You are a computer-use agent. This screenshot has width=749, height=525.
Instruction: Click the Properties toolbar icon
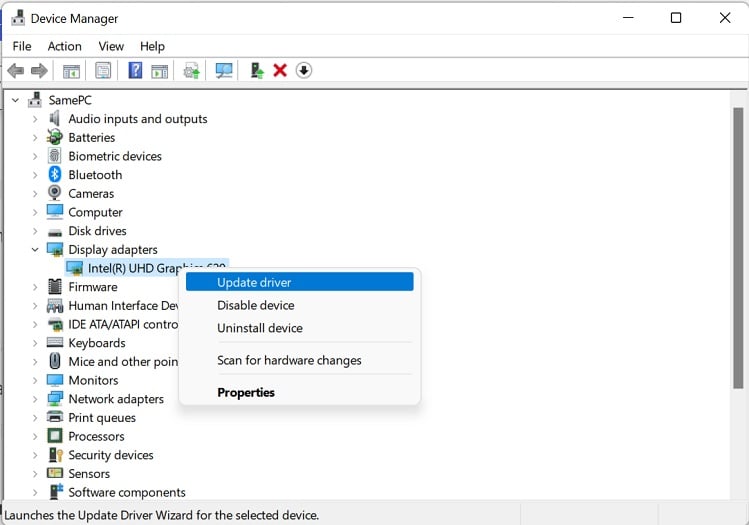(103, 71)
